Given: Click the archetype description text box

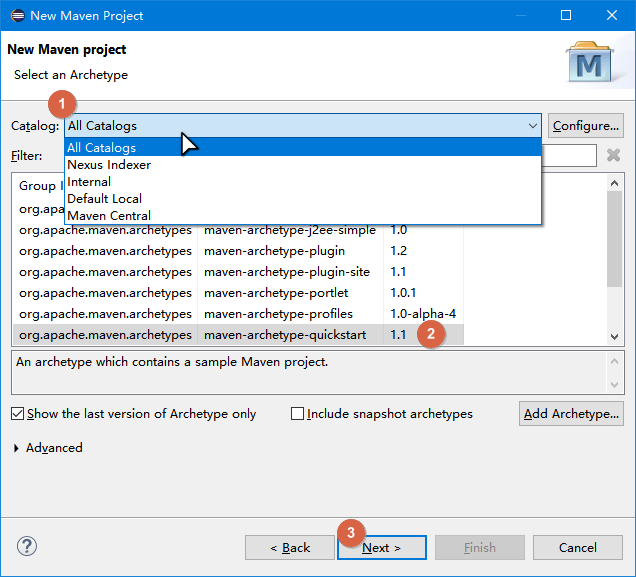Looking at the screenshot, I should tap(318, 373).
